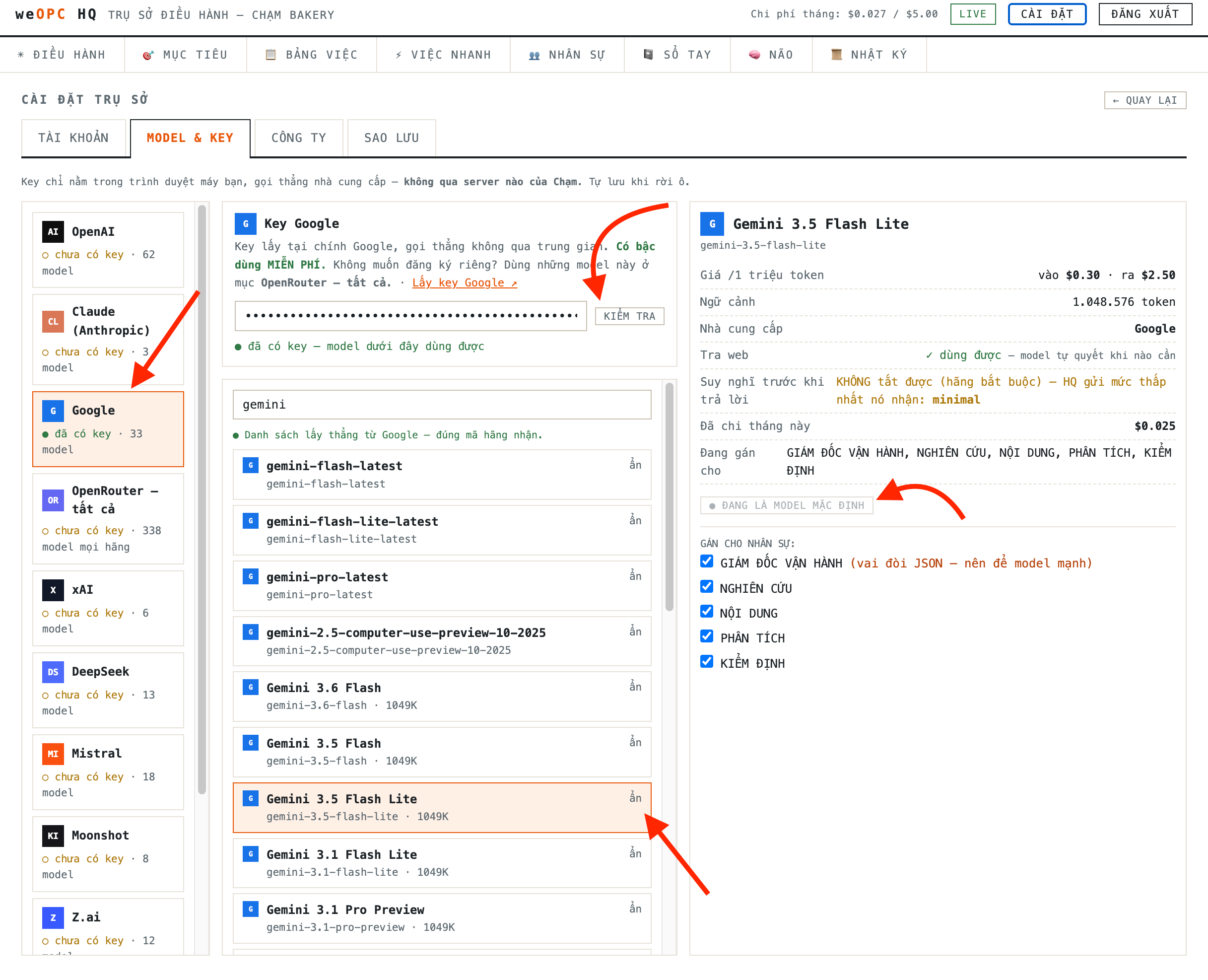Click the LIVE status badge

click(x=973, y=14)
